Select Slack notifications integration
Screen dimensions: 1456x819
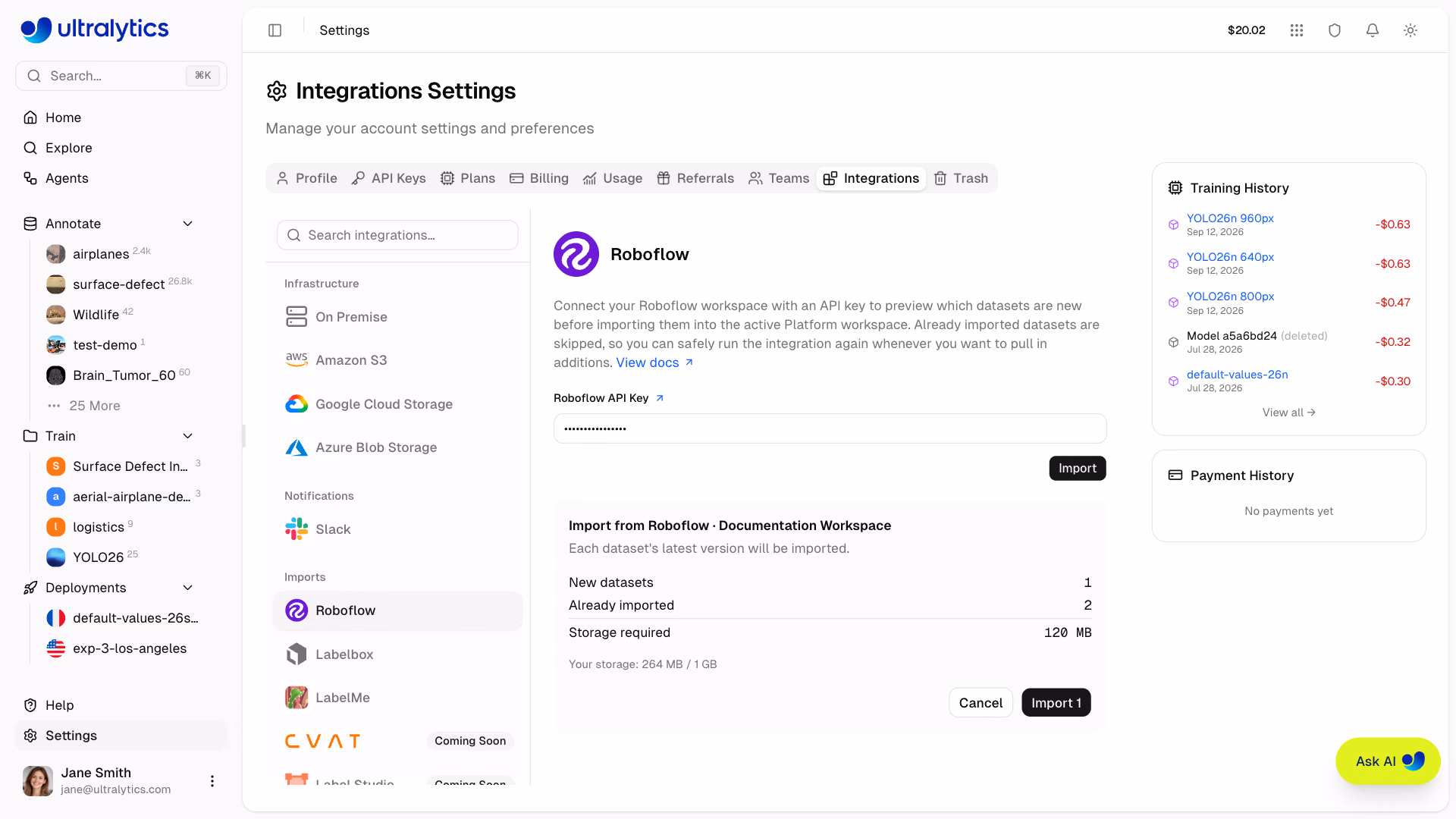(397, 529)
